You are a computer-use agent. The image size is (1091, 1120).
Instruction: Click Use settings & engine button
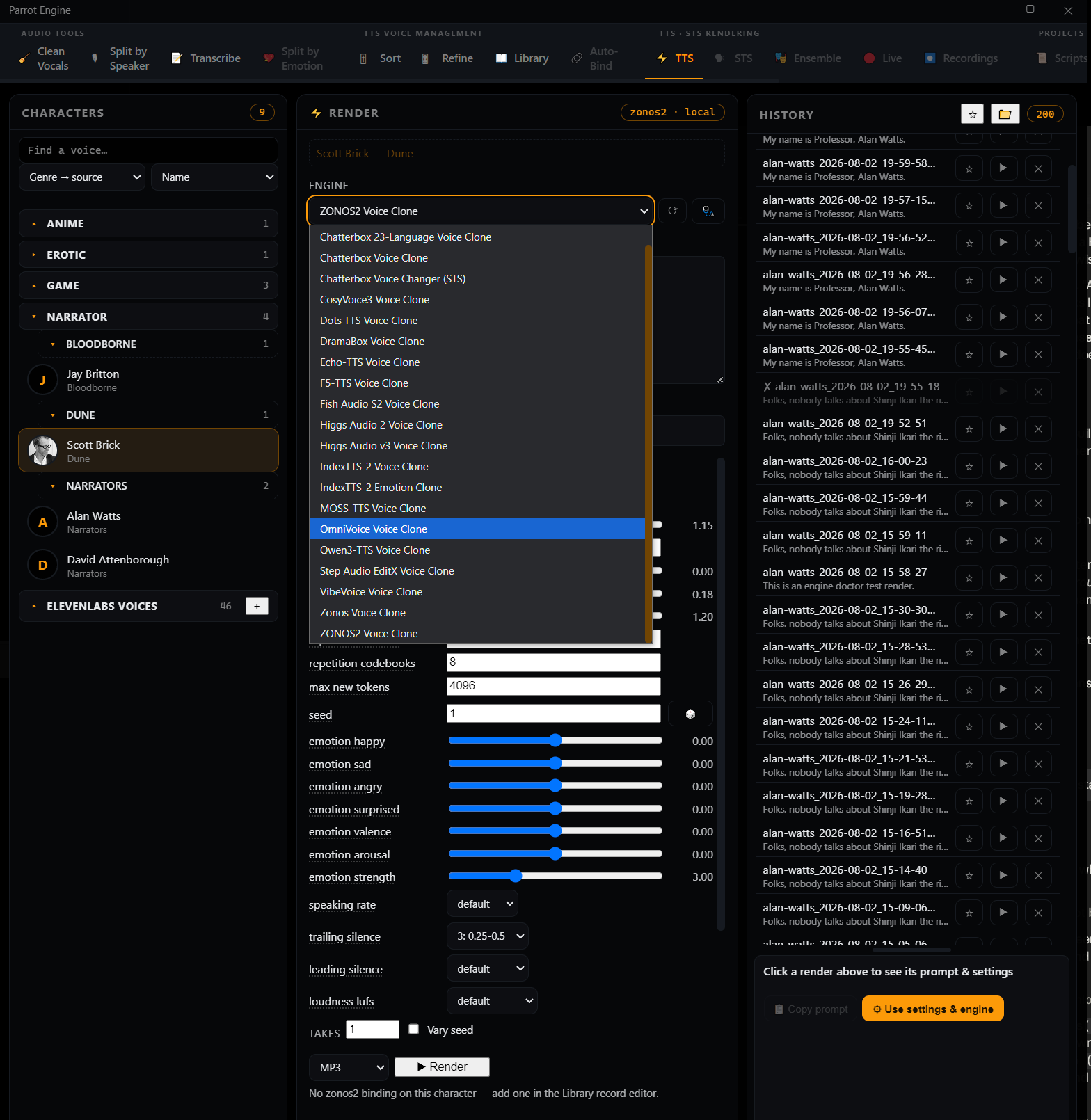point(932,1009)
